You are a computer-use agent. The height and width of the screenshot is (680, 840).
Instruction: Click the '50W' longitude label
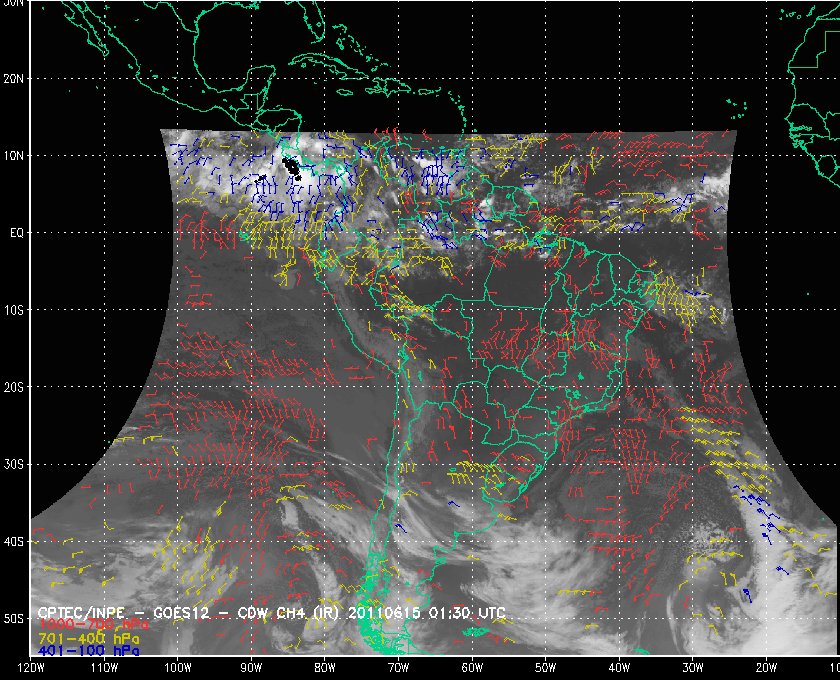pyautogui.click(x=545, y=668)
